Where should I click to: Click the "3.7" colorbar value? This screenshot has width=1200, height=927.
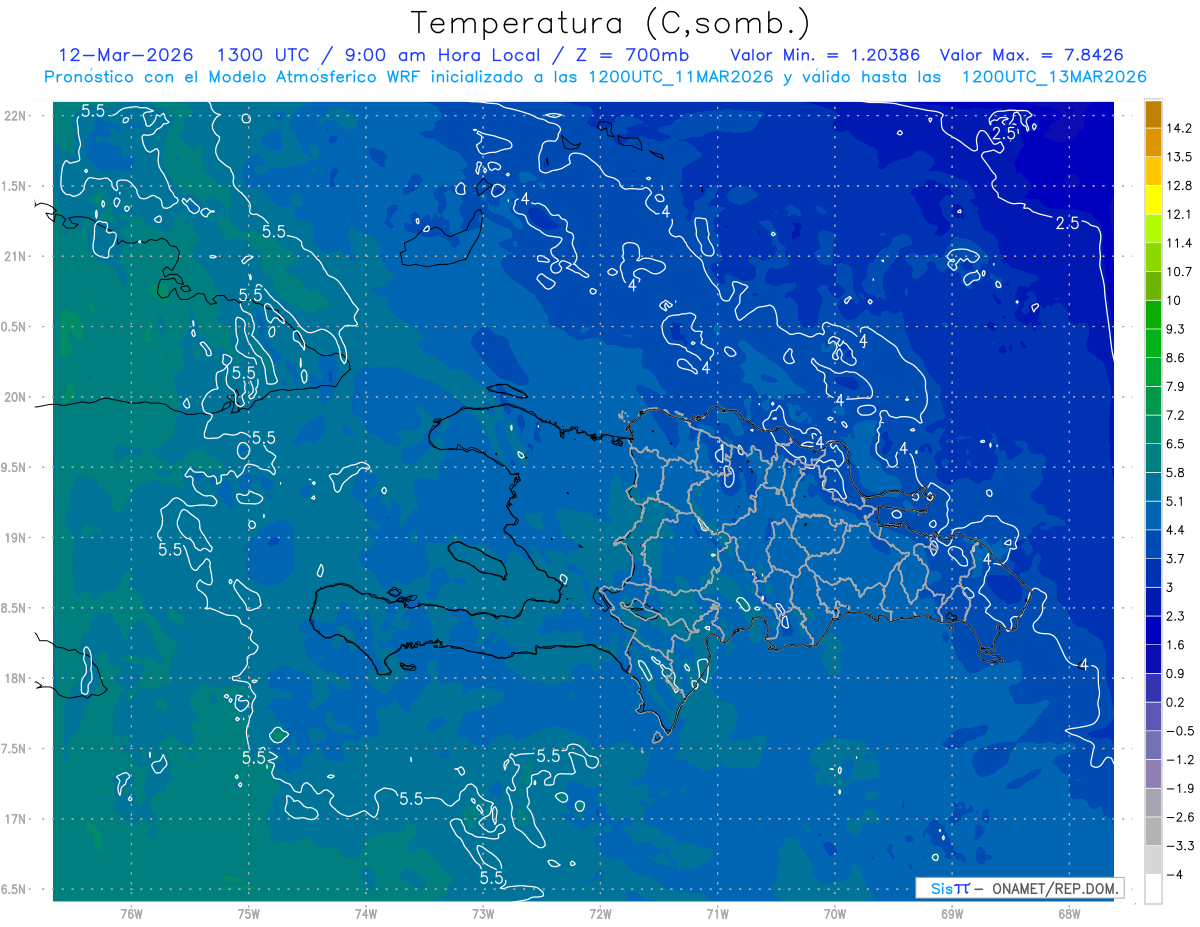click(x=1176, y=559)
